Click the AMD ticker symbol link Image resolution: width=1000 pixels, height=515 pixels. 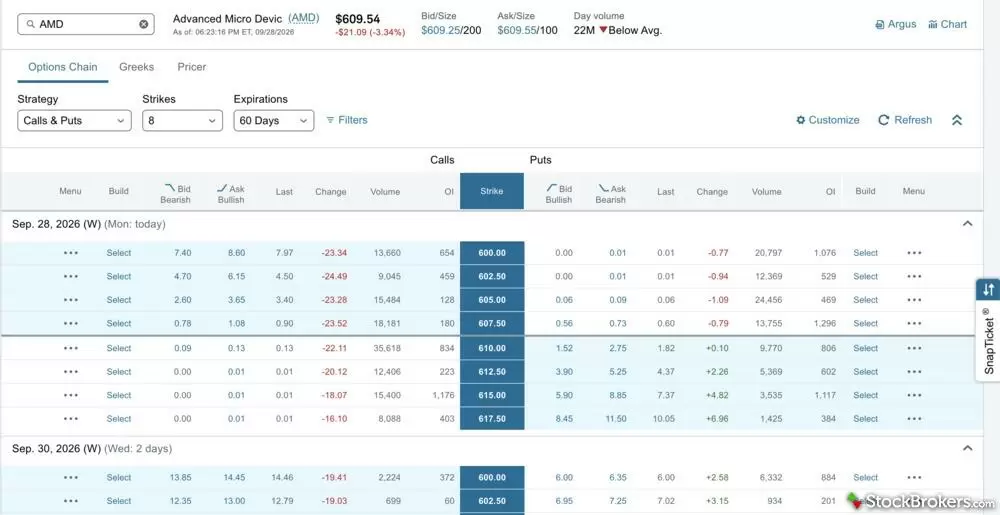pos(304,18)
